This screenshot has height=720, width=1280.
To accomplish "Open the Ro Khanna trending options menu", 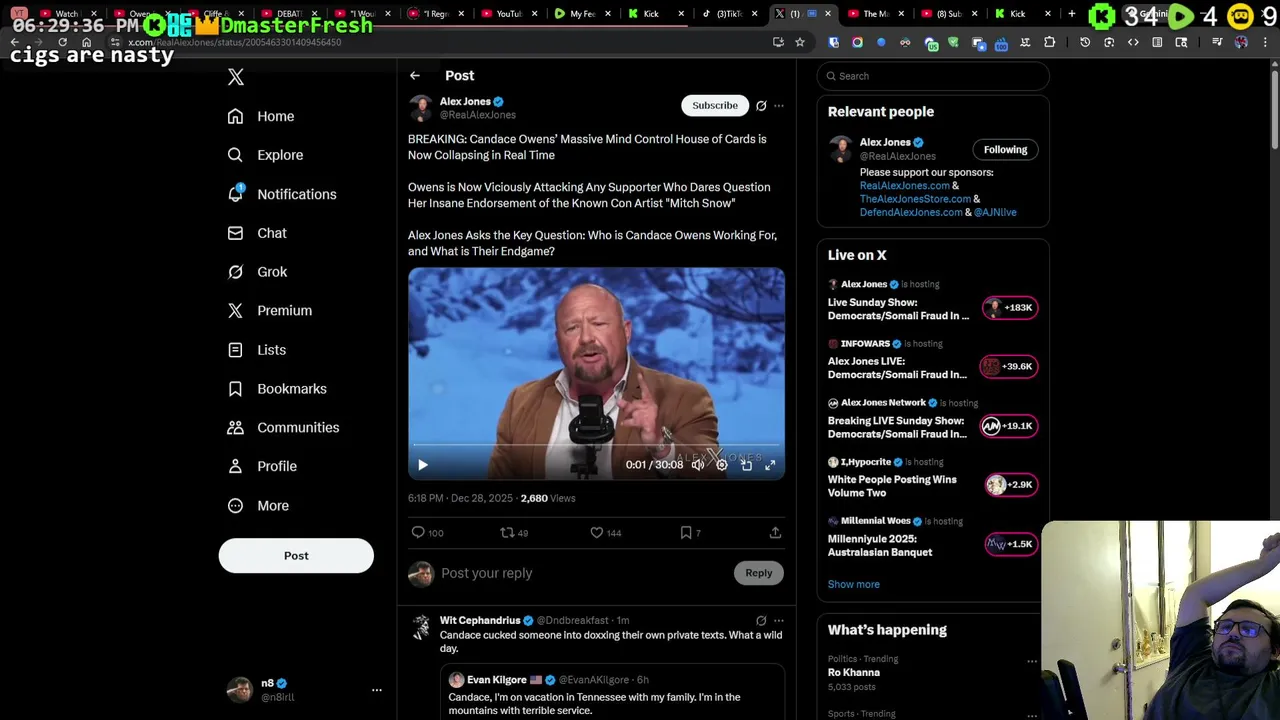I will tap(1032, 661).
